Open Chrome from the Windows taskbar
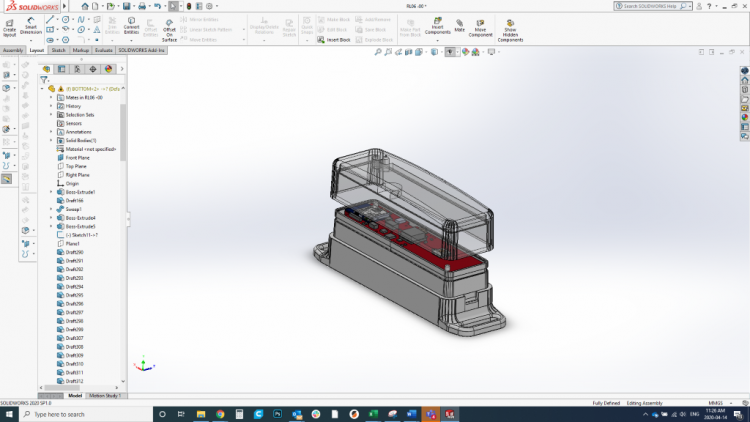This screenshot has width=750, height=422. click(220, 414)
